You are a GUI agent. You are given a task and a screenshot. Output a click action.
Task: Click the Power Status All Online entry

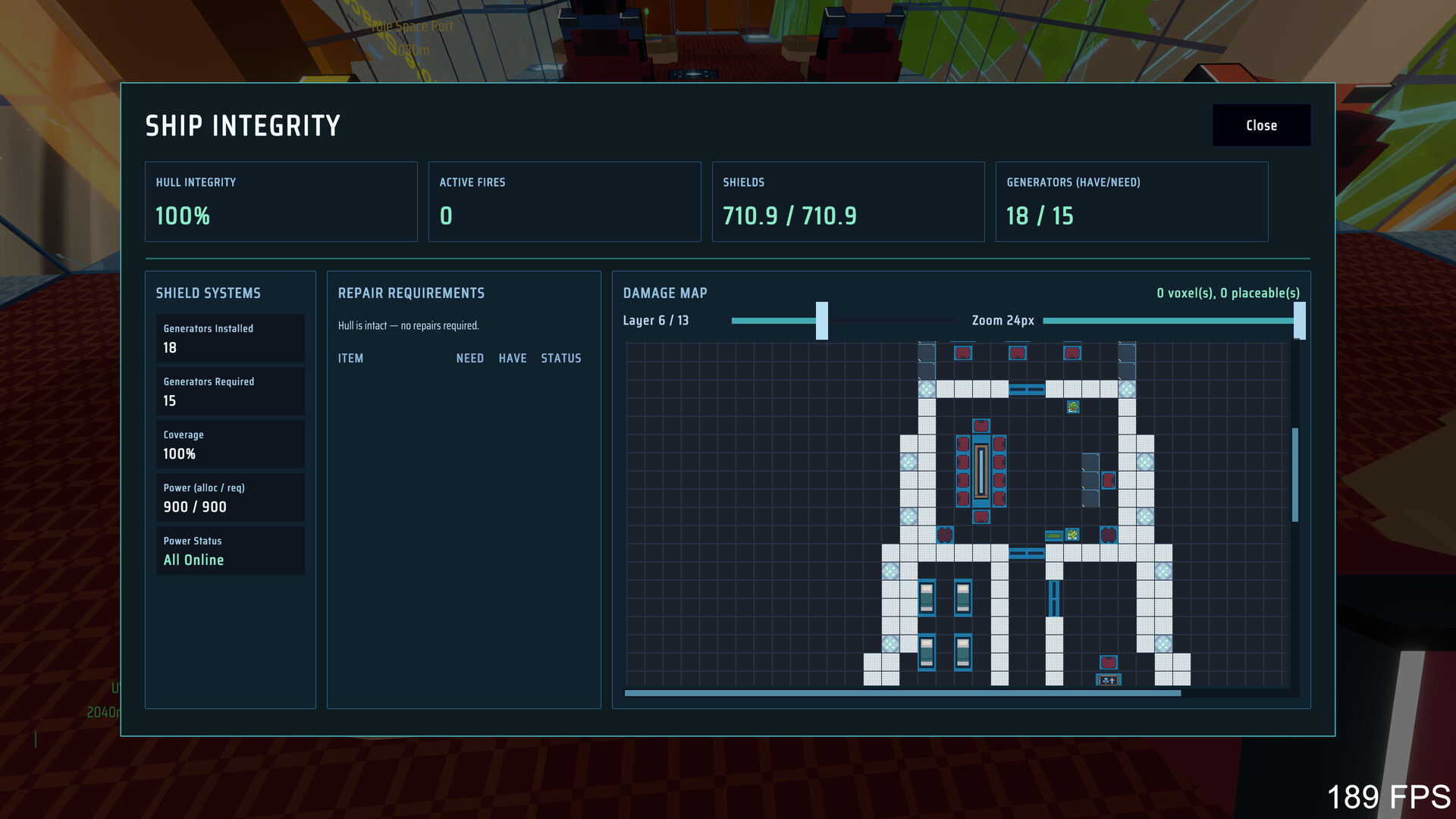(231, 551)
